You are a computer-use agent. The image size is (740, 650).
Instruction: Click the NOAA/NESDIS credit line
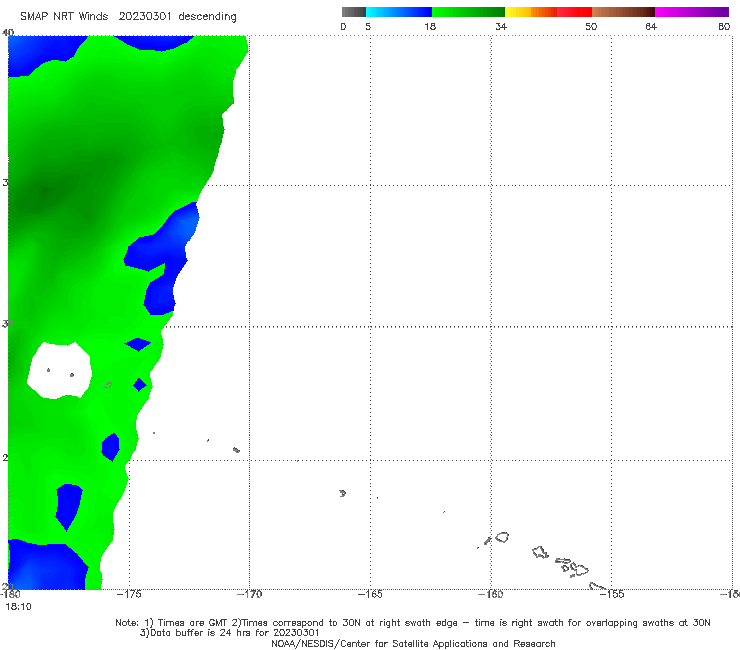[x=413, y=643]
